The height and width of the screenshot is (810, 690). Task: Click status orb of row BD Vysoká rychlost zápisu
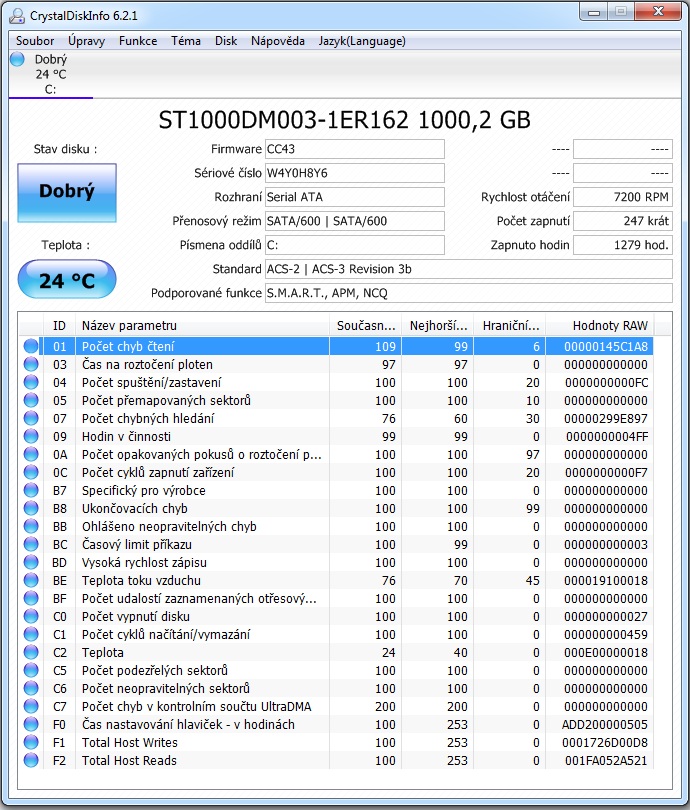click(x=31, y=563)
